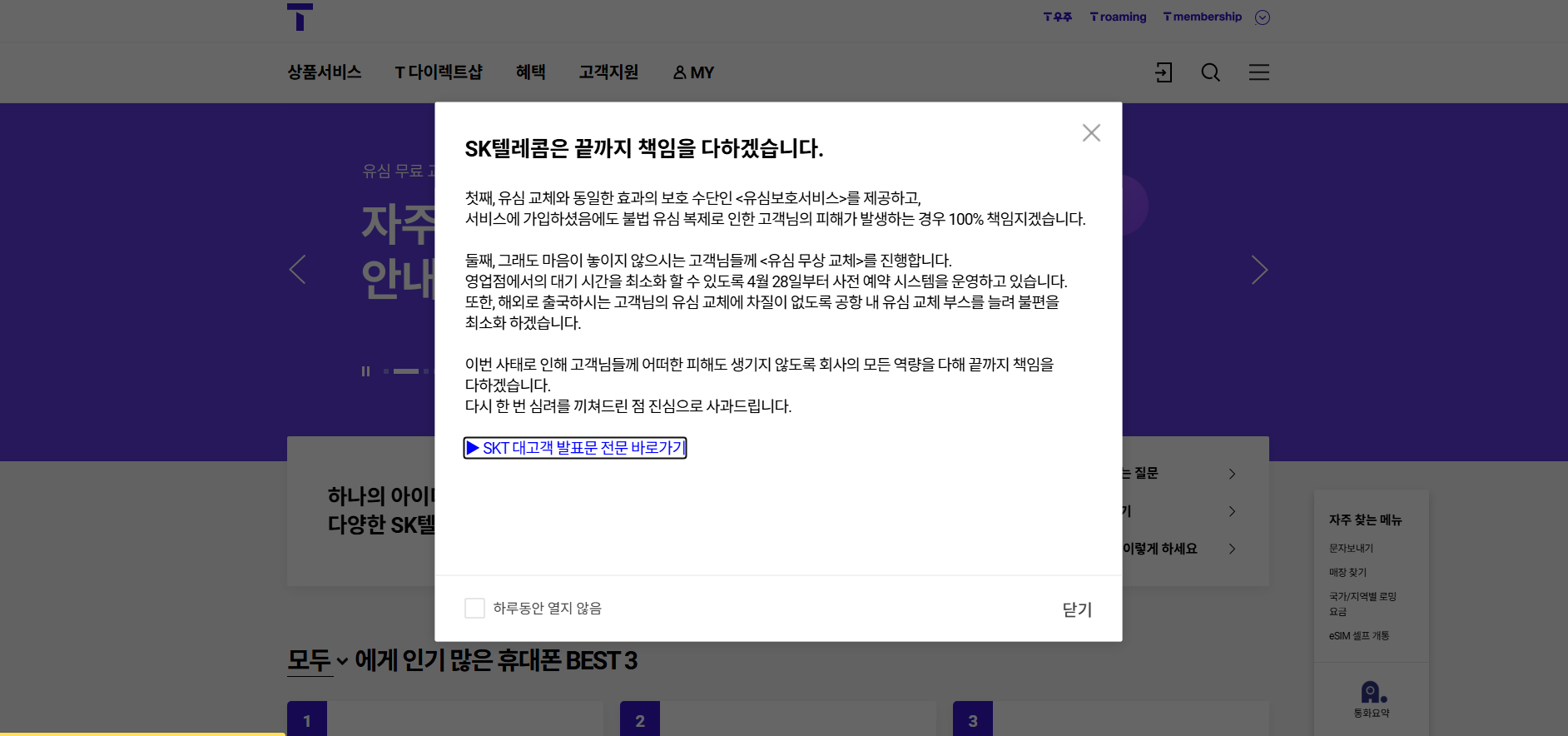Screen dimensions: 1568x736
Task: Click 문자보내기 in 자주 찾는 메뉴
Action: pyautogui.click(x=1352, y=548)
